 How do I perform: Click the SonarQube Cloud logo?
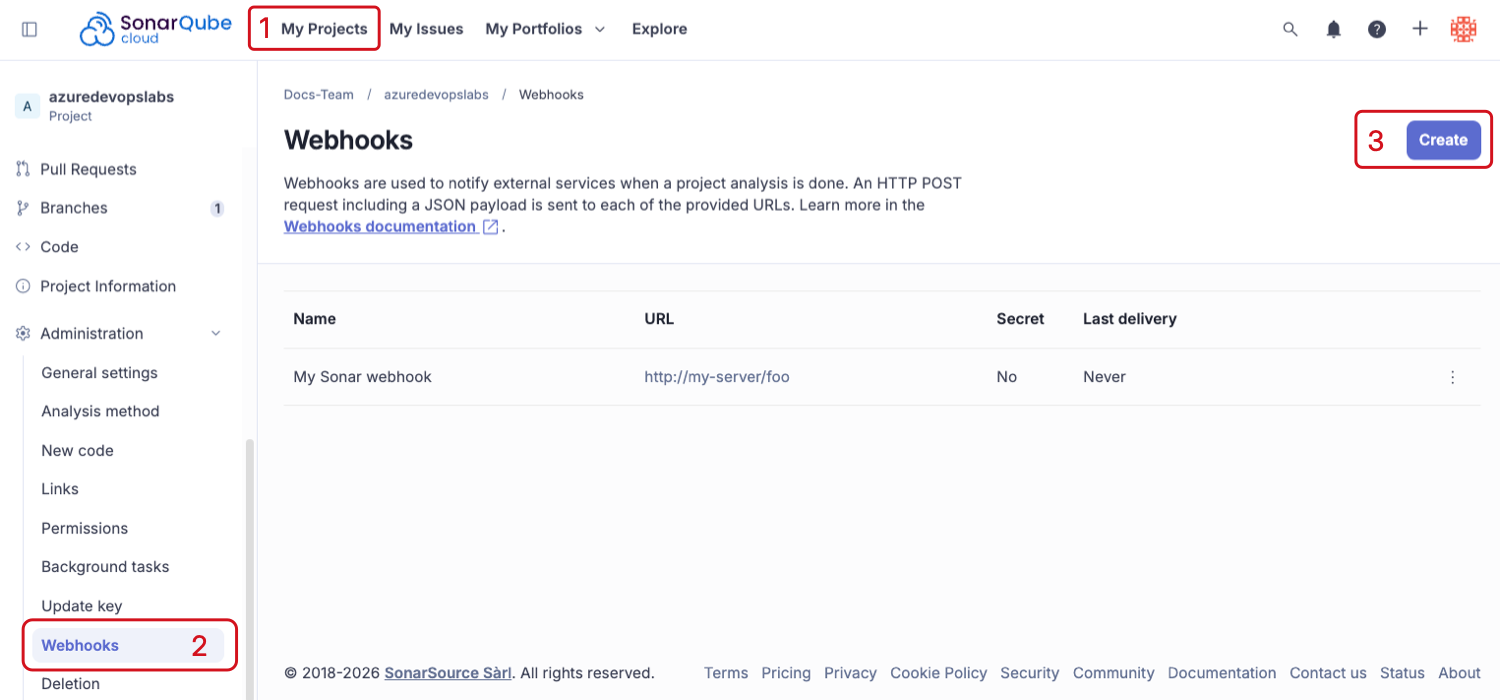[155, 29]
